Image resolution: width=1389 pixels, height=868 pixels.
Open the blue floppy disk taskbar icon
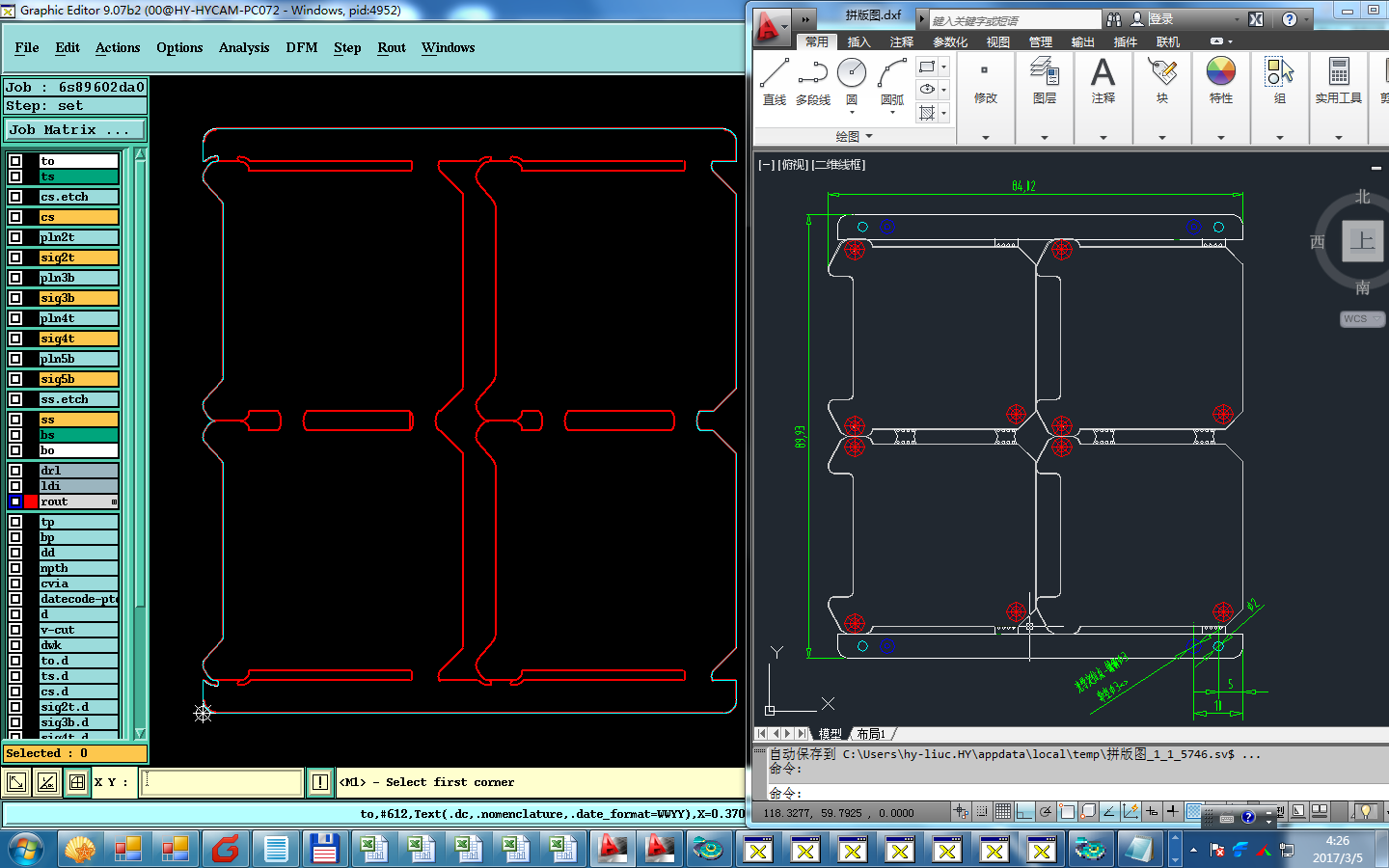click(x=324, y=850)
